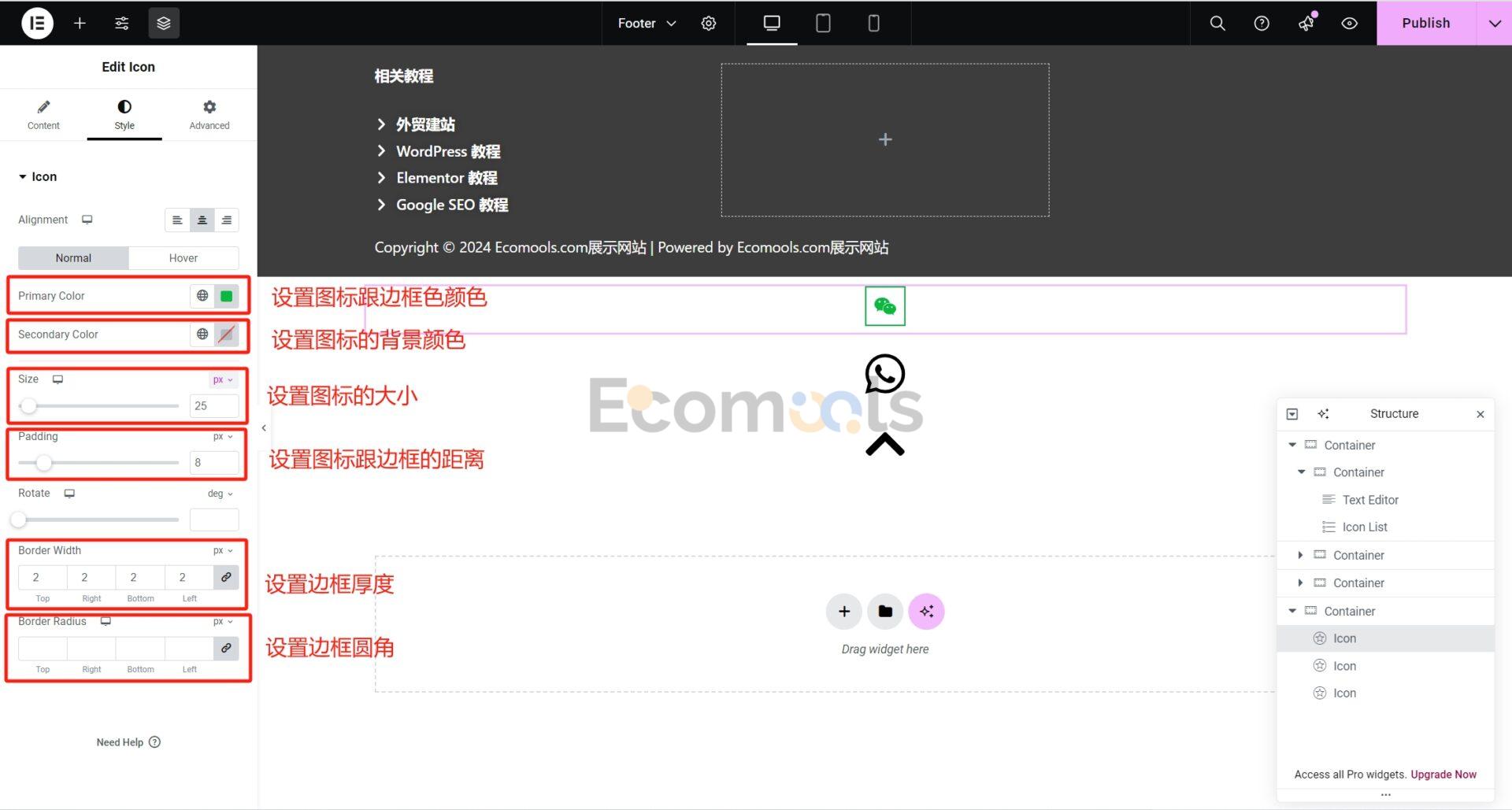Close the Structure panel

tap(1480, 414)
